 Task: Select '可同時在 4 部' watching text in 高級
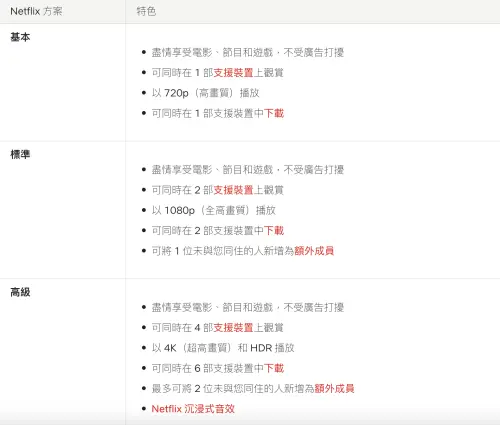click(x=182, y=328)
